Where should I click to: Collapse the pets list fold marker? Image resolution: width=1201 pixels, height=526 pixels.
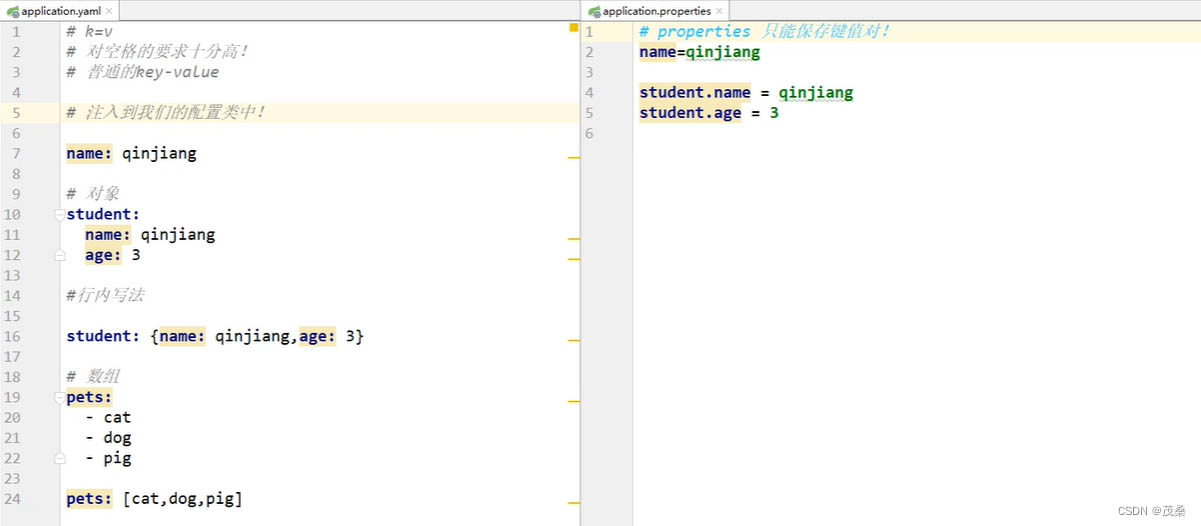click(x=60, y=397)
